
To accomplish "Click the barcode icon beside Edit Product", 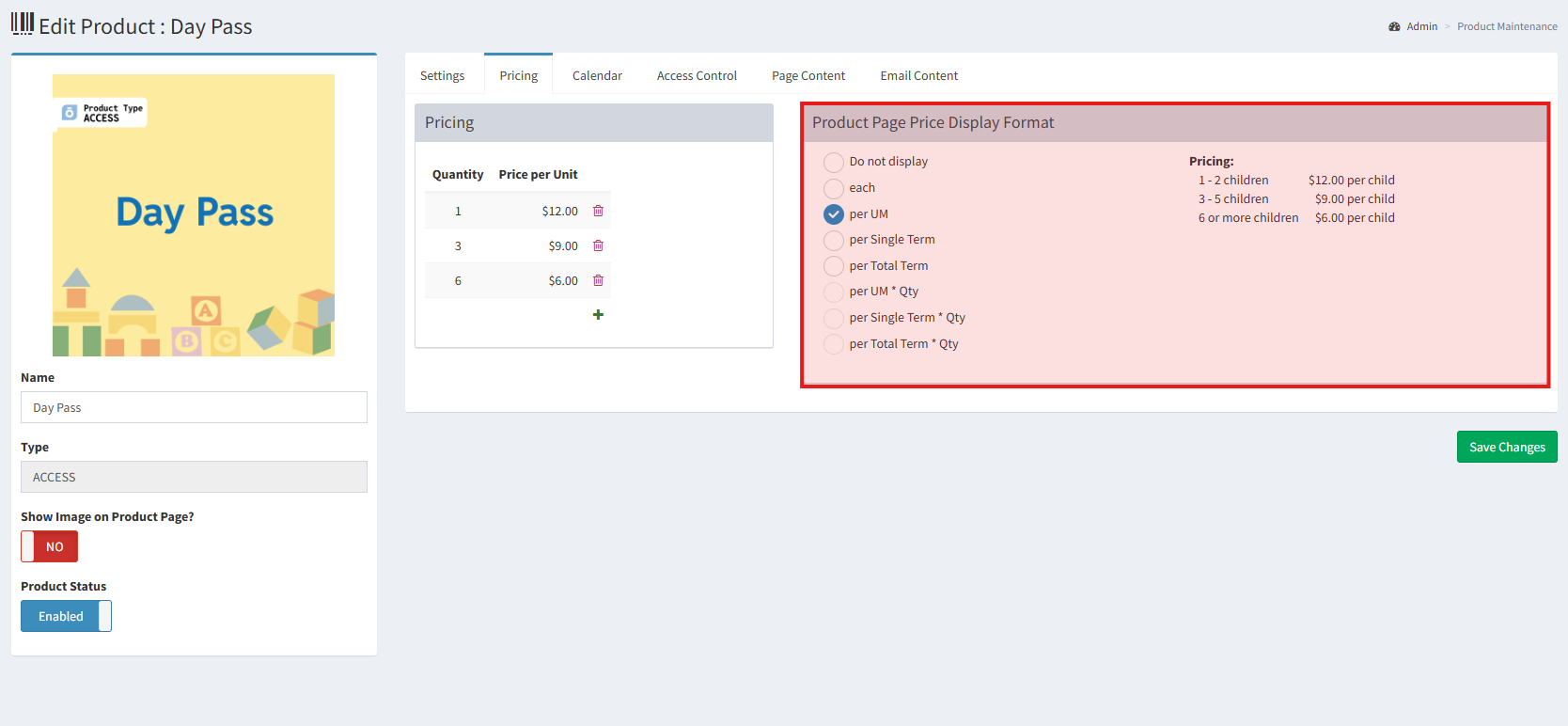I will (x=23, y=24).
